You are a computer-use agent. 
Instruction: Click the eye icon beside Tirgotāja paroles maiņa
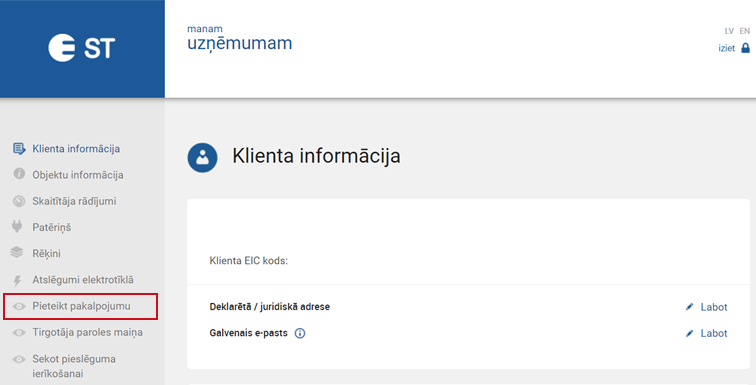point(19,332)
